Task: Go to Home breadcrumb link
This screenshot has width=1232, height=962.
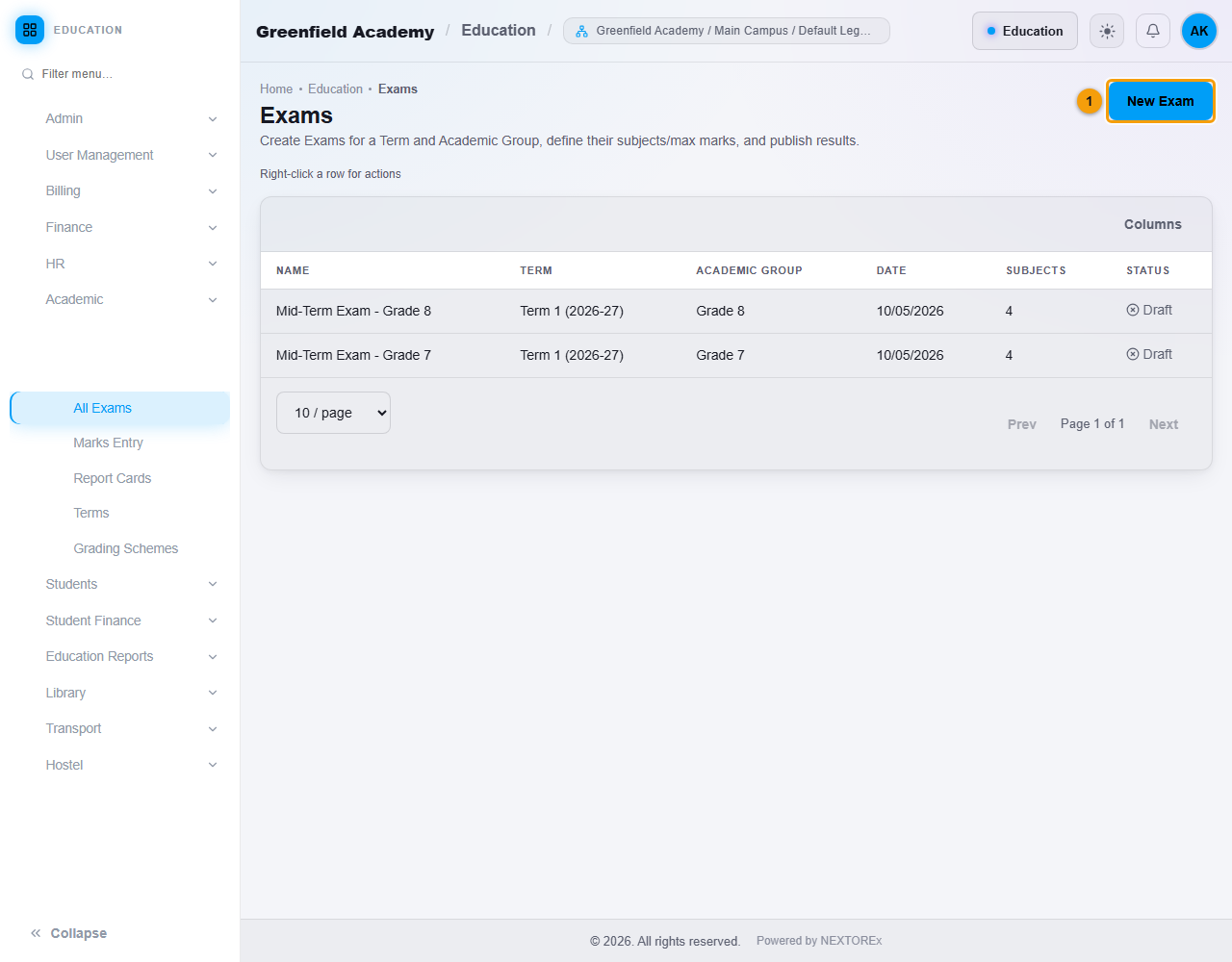Action: point(276,89)
